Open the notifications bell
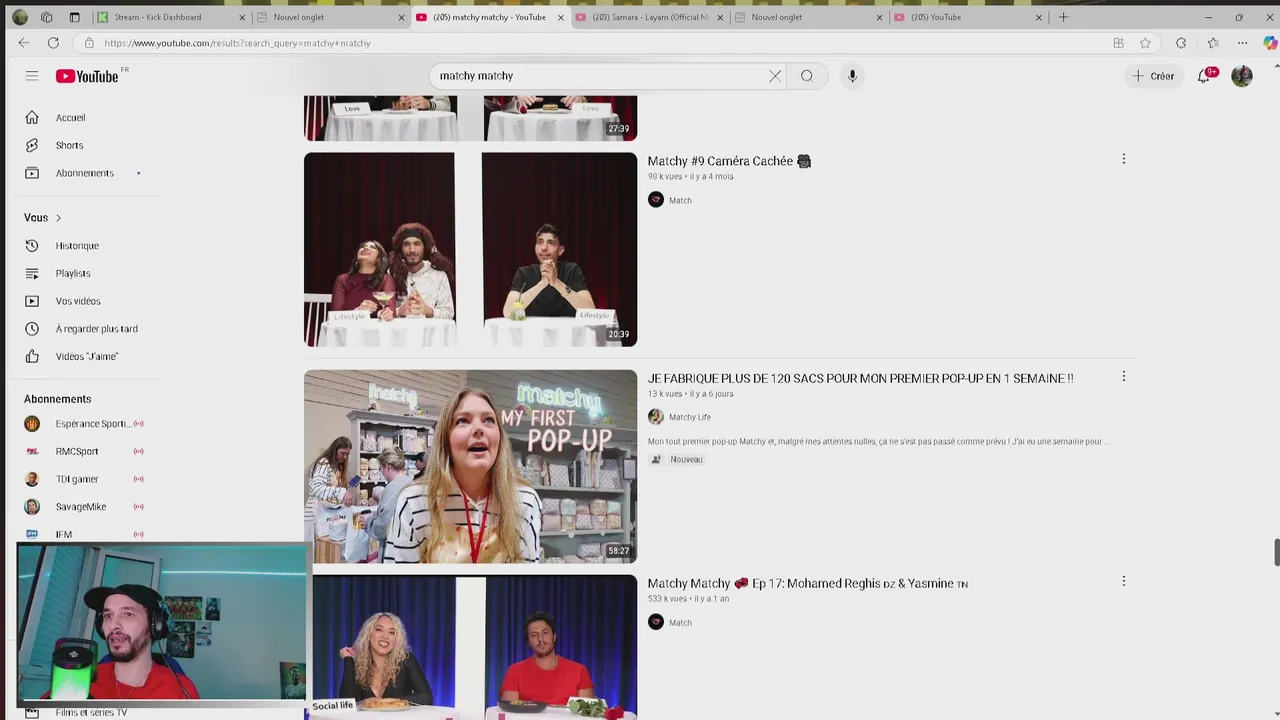The image size is (1280, 720). point(1204,76)
